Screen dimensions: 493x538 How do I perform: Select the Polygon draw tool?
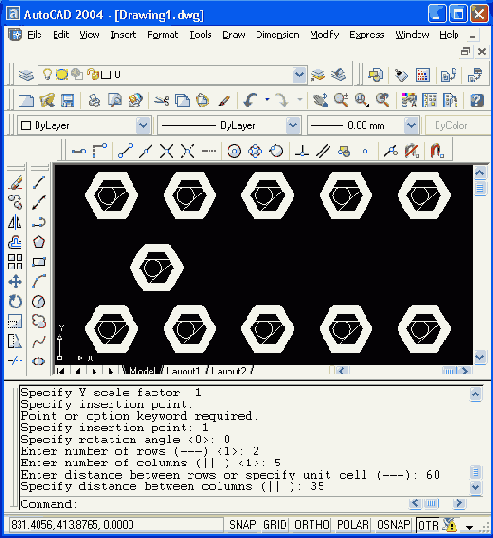[39, 242]
